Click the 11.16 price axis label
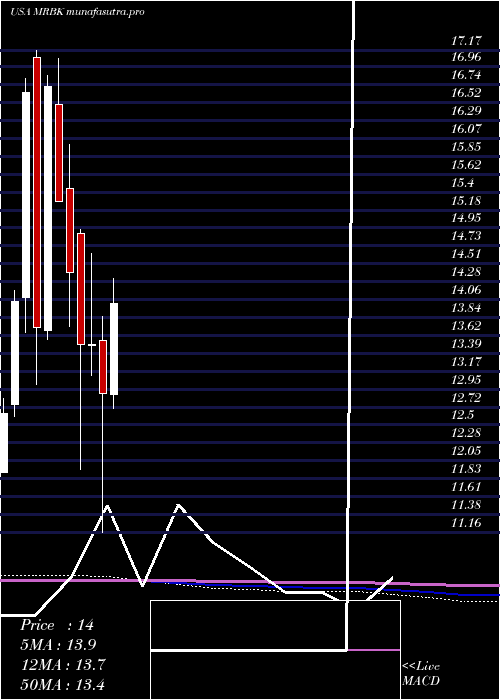 point(466,522)
